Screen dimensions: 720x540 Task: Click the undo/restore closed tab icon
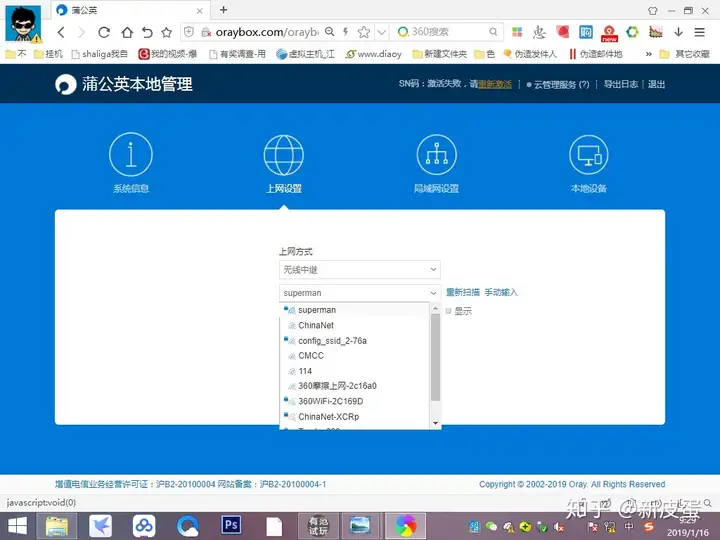(x=147, y=32)
